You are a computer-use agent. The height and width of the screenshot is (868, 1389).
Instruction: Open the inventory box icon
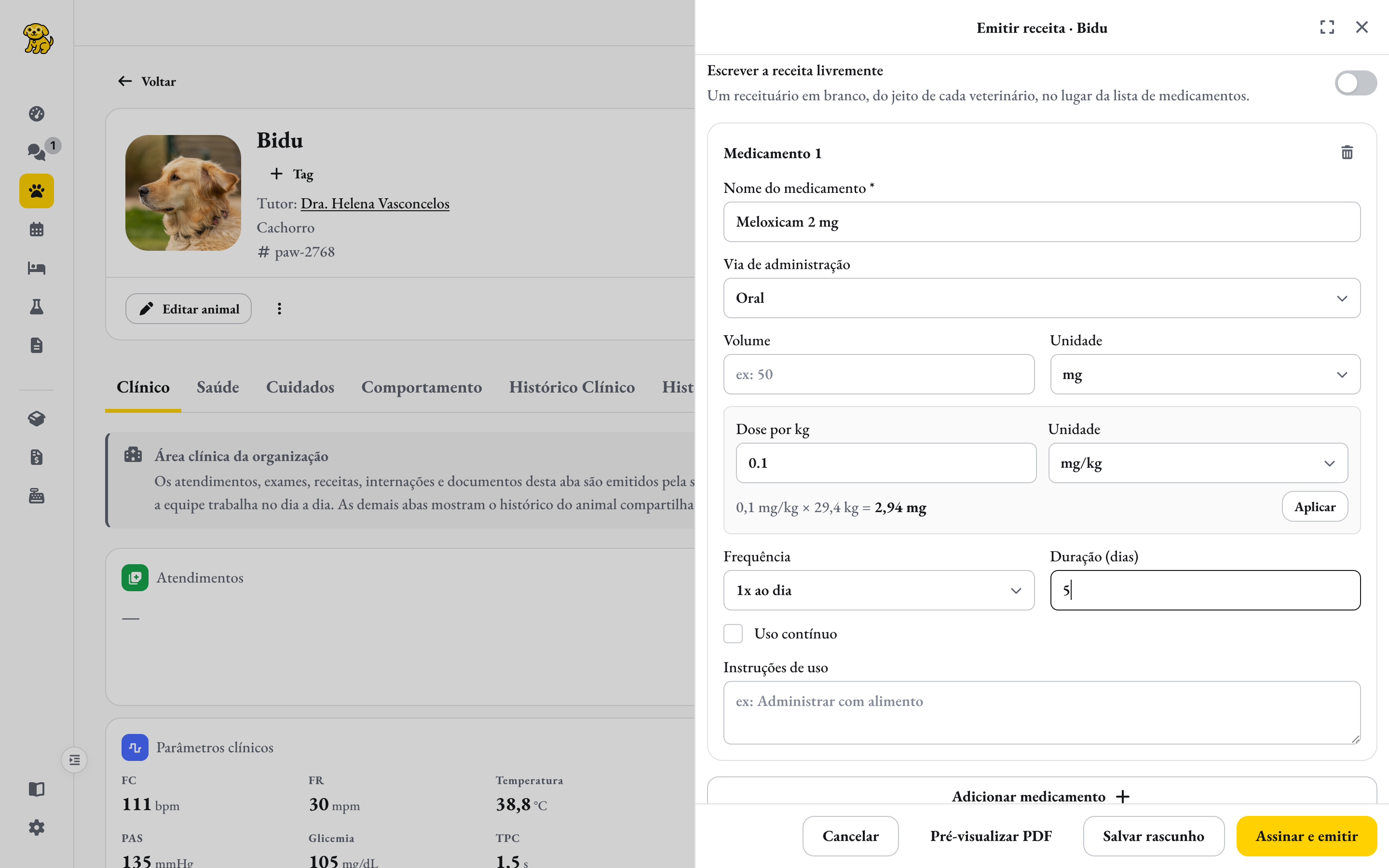click(37, 419)
